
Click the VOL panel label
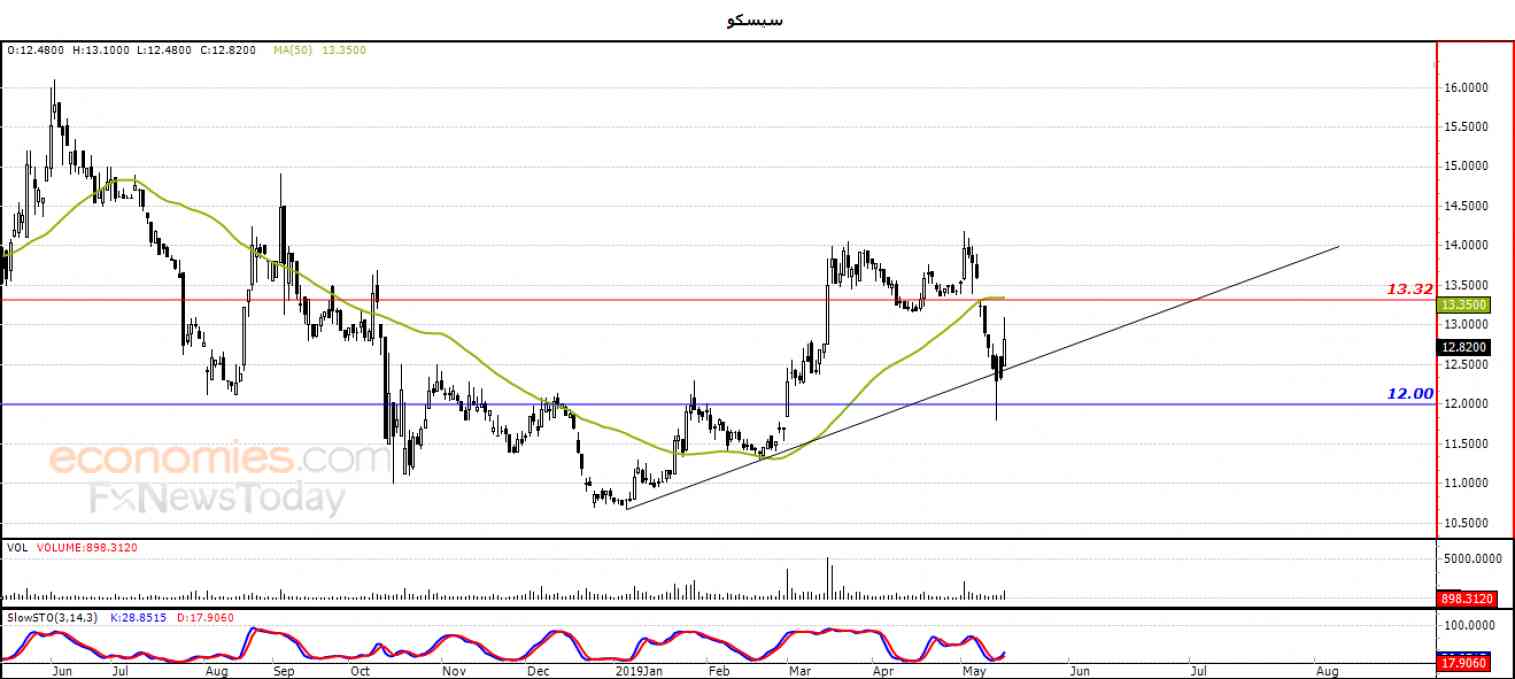[17, 548]
